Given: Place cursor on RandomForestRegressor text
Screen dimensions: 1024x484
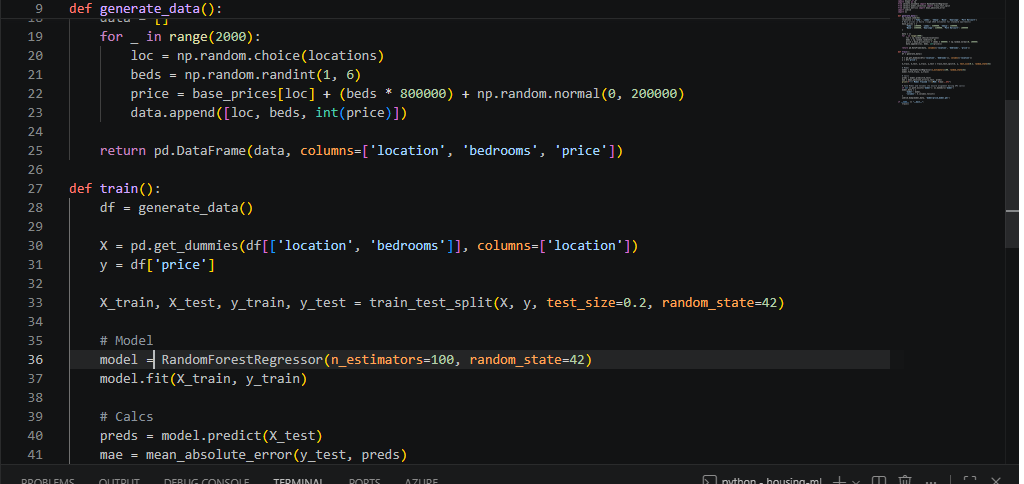Looking at the screenshot, I should tap(242, 359).
